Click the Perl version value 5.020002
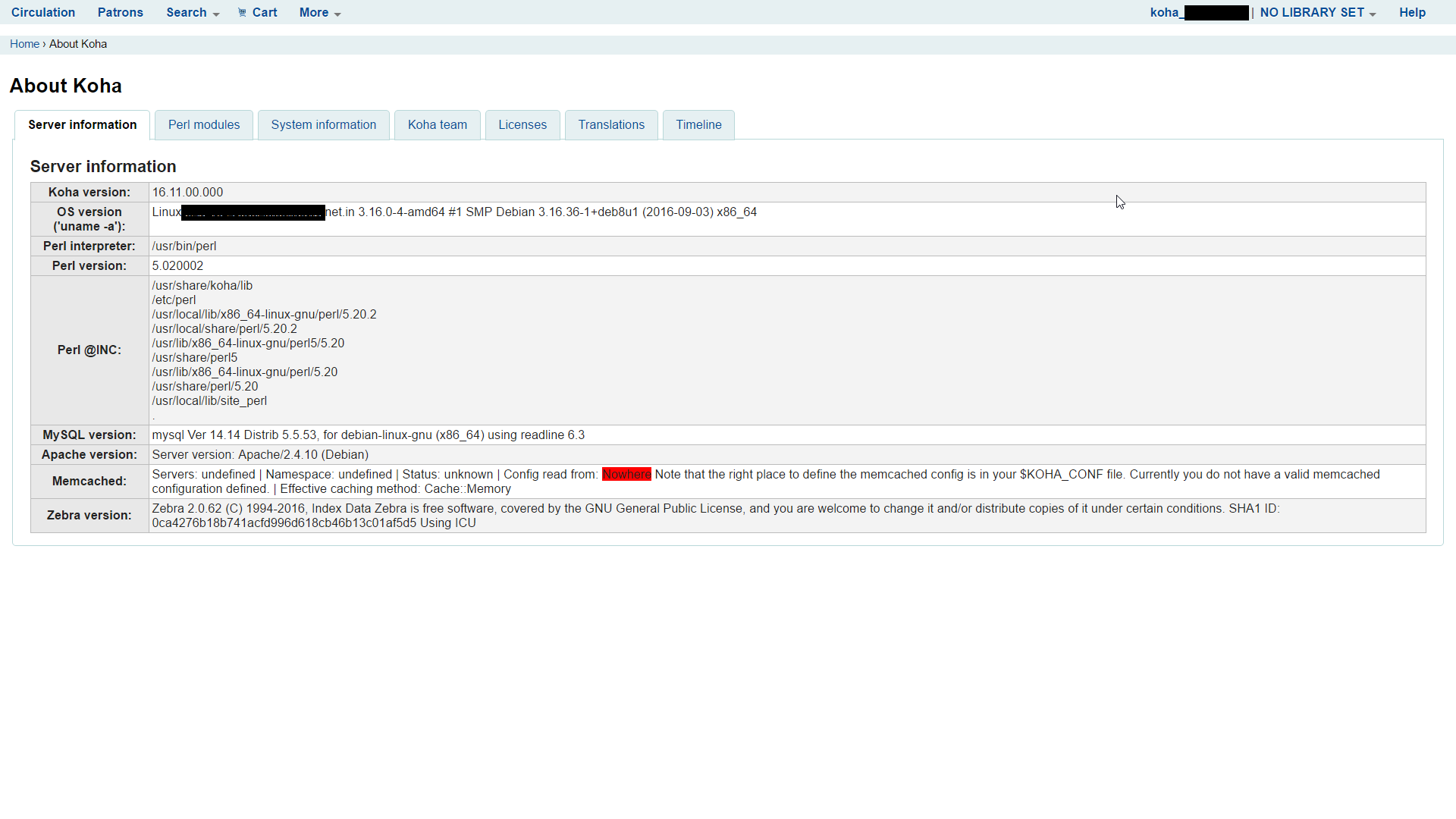 [x=177, y=266]
